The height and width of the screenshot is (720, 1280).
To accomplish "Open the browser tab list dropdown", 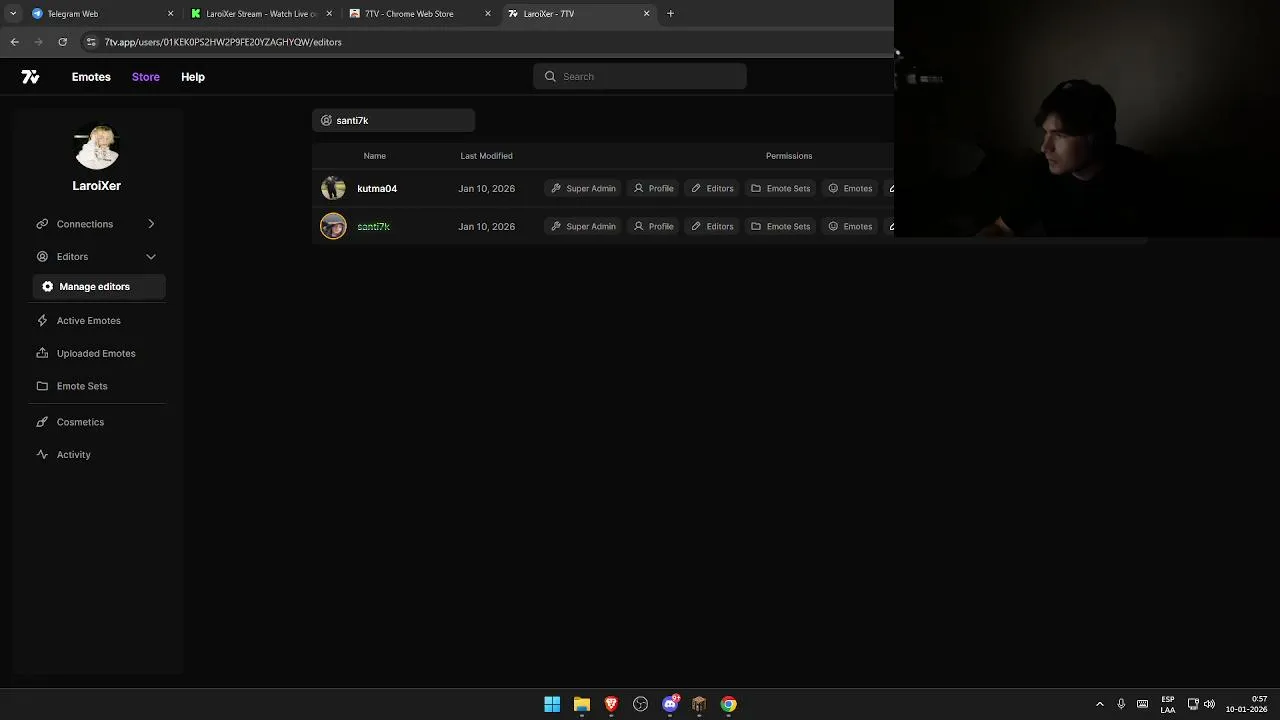I will tap(13, 14).
